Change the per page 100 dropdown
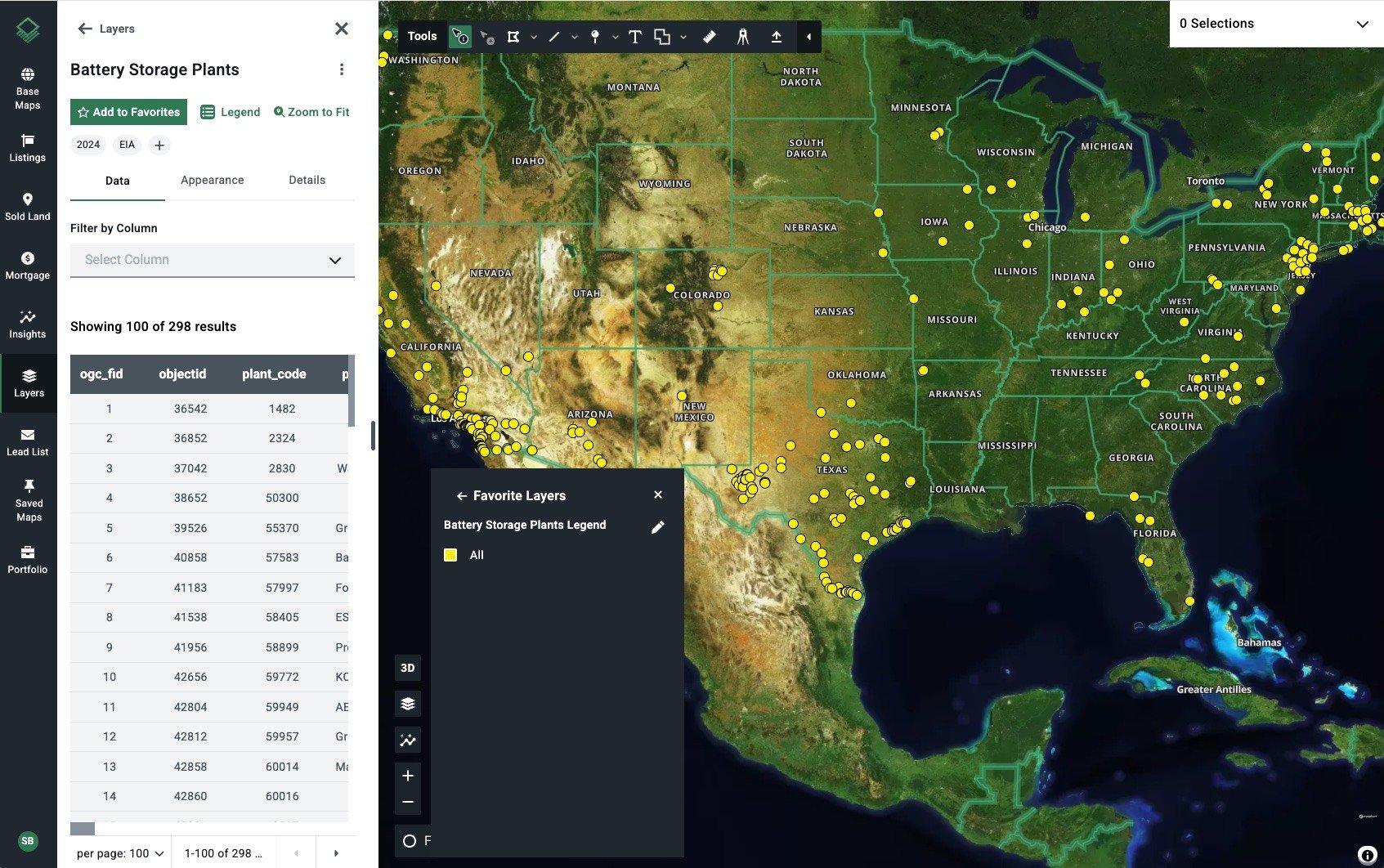The image size is (1384, 868). [x=120, y=853]
